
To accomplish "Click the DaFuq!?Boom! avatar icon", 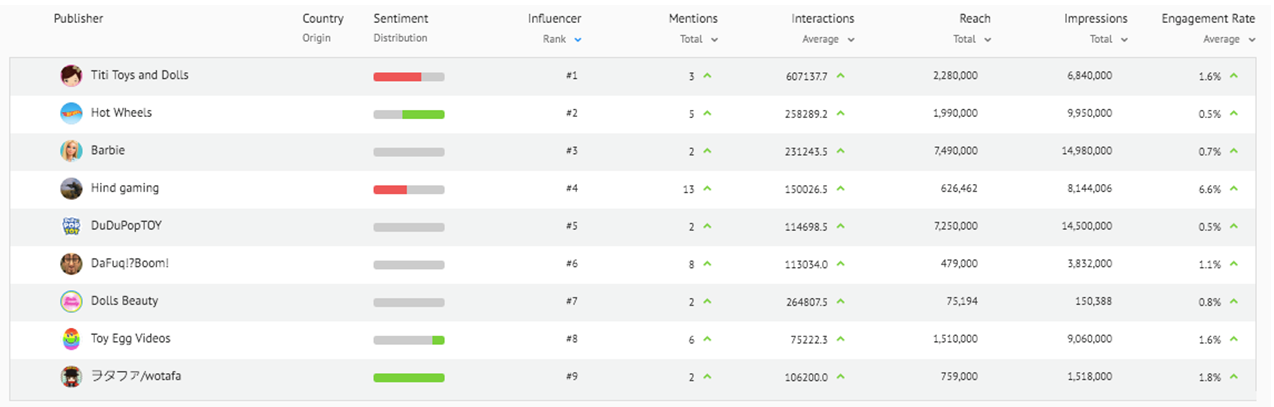I will click(71, 264).
